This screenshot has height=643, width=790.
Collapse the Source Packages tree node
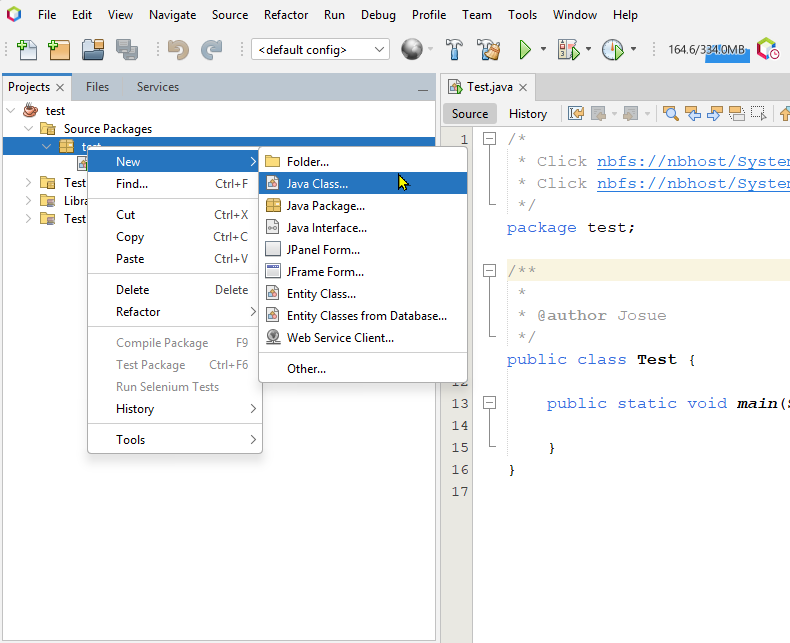coord(29,129)
